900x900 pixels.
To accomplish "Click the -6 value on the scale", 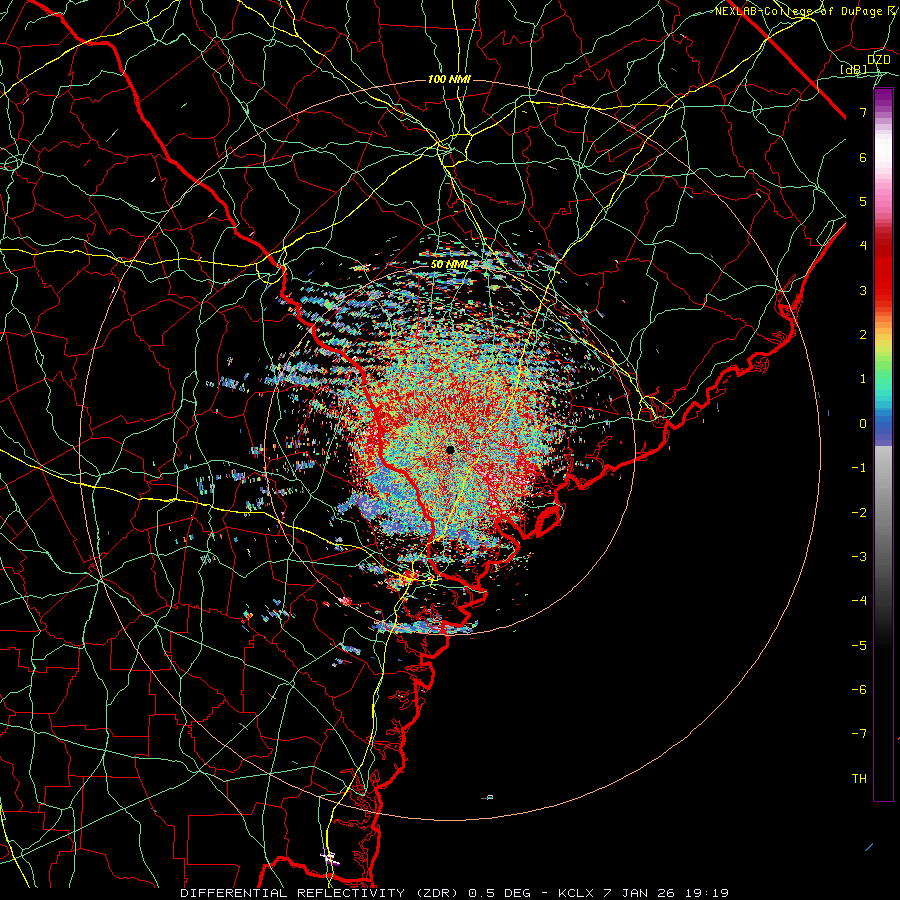I will pos(859,690).
